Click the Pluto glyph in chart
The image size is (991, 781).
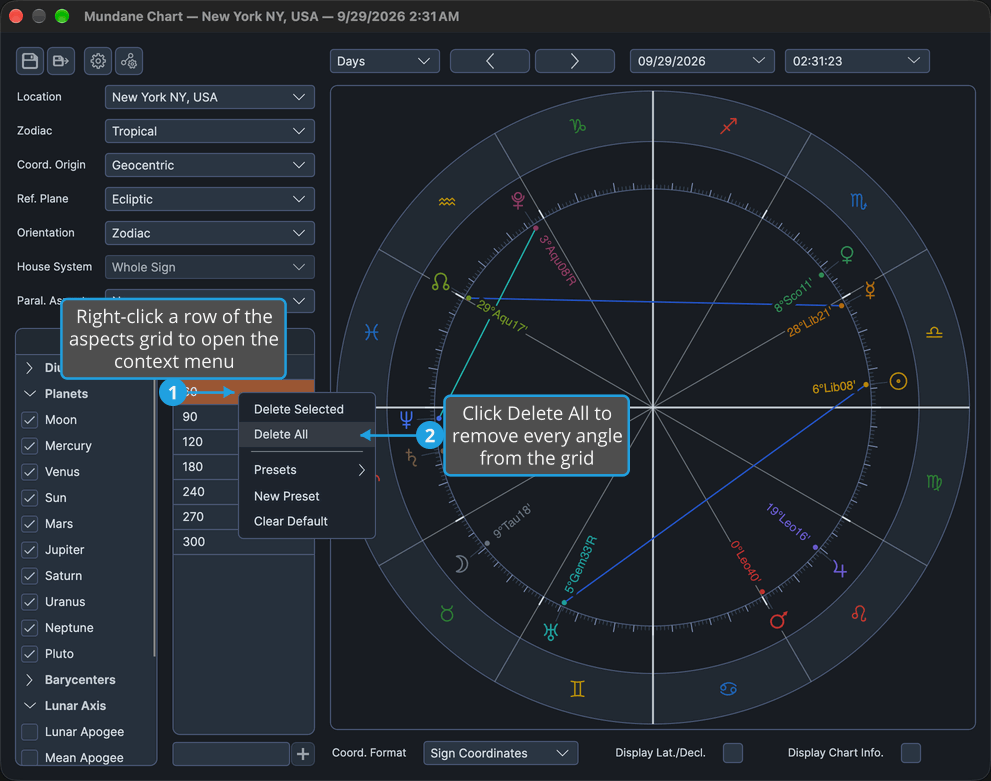click(x=518, y=200)
